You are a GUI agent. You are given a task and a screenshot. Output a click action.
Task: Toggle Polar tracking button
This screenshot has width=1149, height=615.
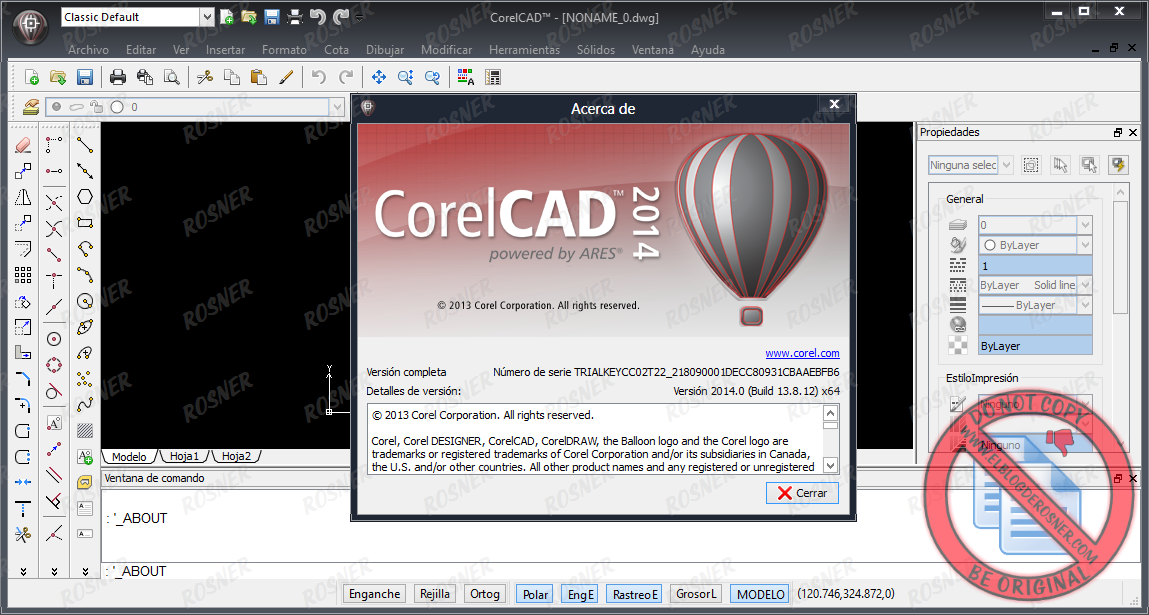click(x=535, y=594)
